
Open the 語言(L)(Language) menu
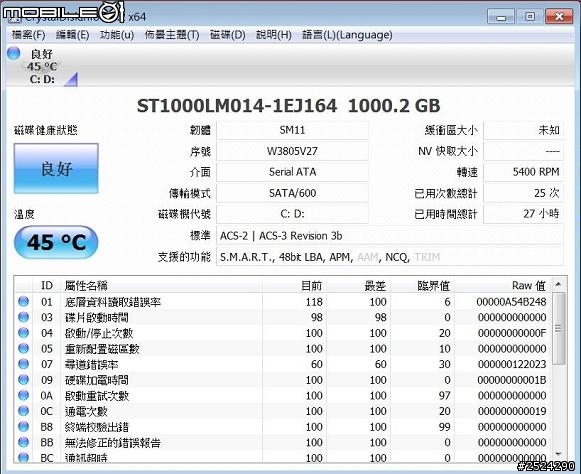pyautogui.click(x=347, y=35)
